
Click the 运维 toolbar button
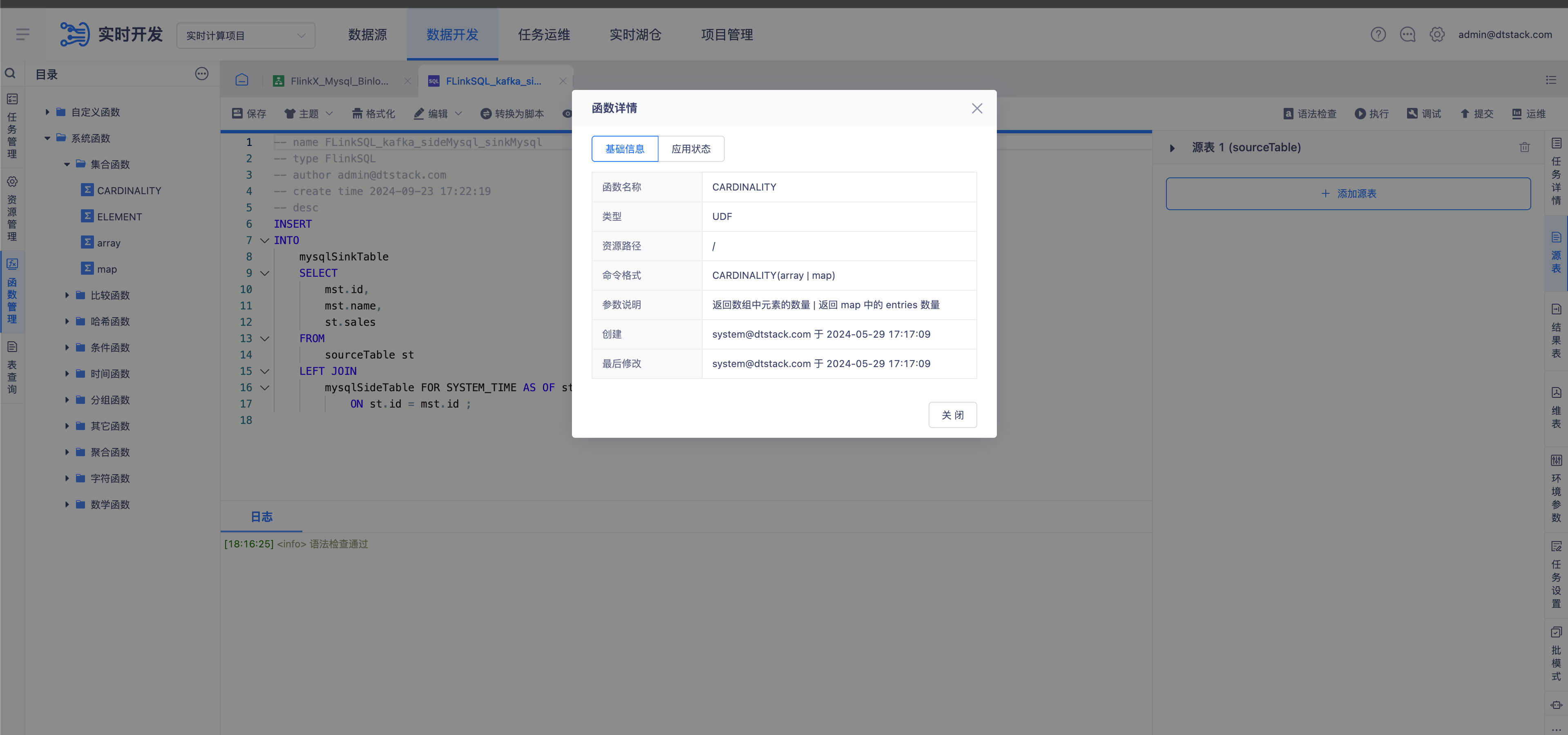(x=1528, y=114)
